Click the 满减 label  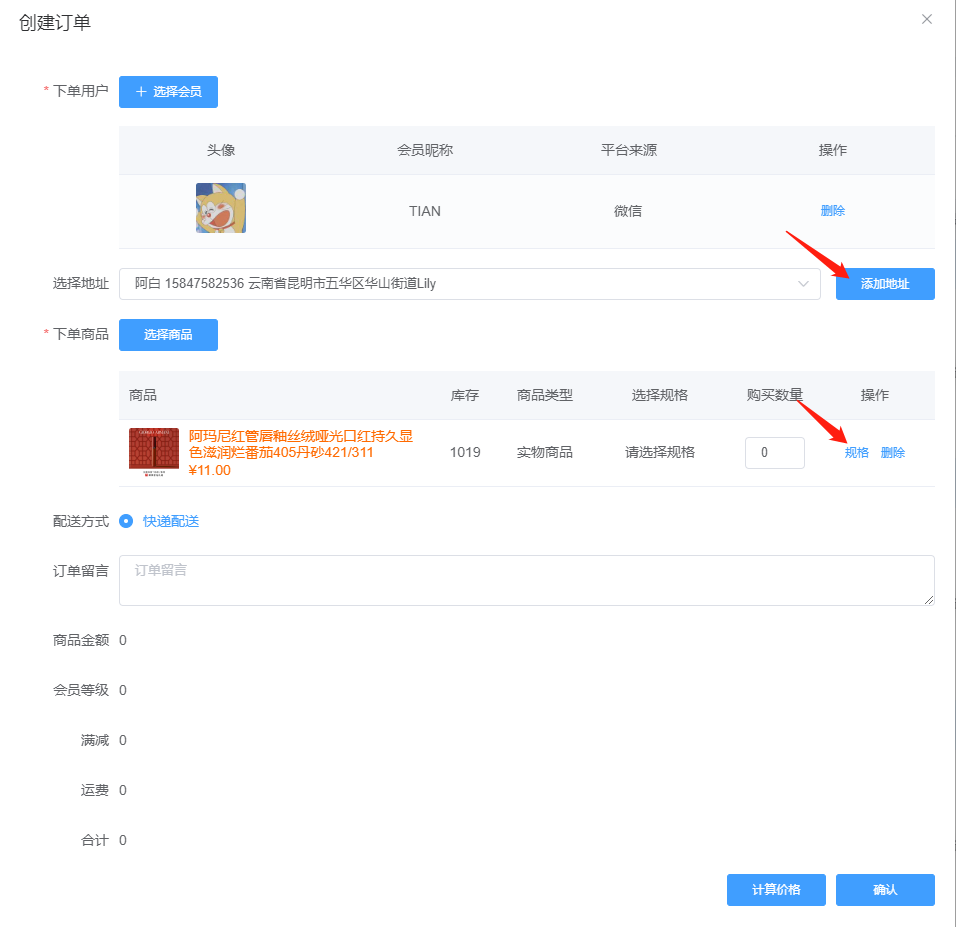95,740
